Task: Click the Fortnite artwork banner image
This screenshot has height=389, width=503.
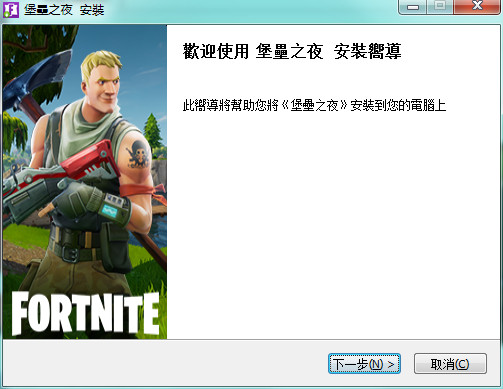Action: [x=85, y=182]
